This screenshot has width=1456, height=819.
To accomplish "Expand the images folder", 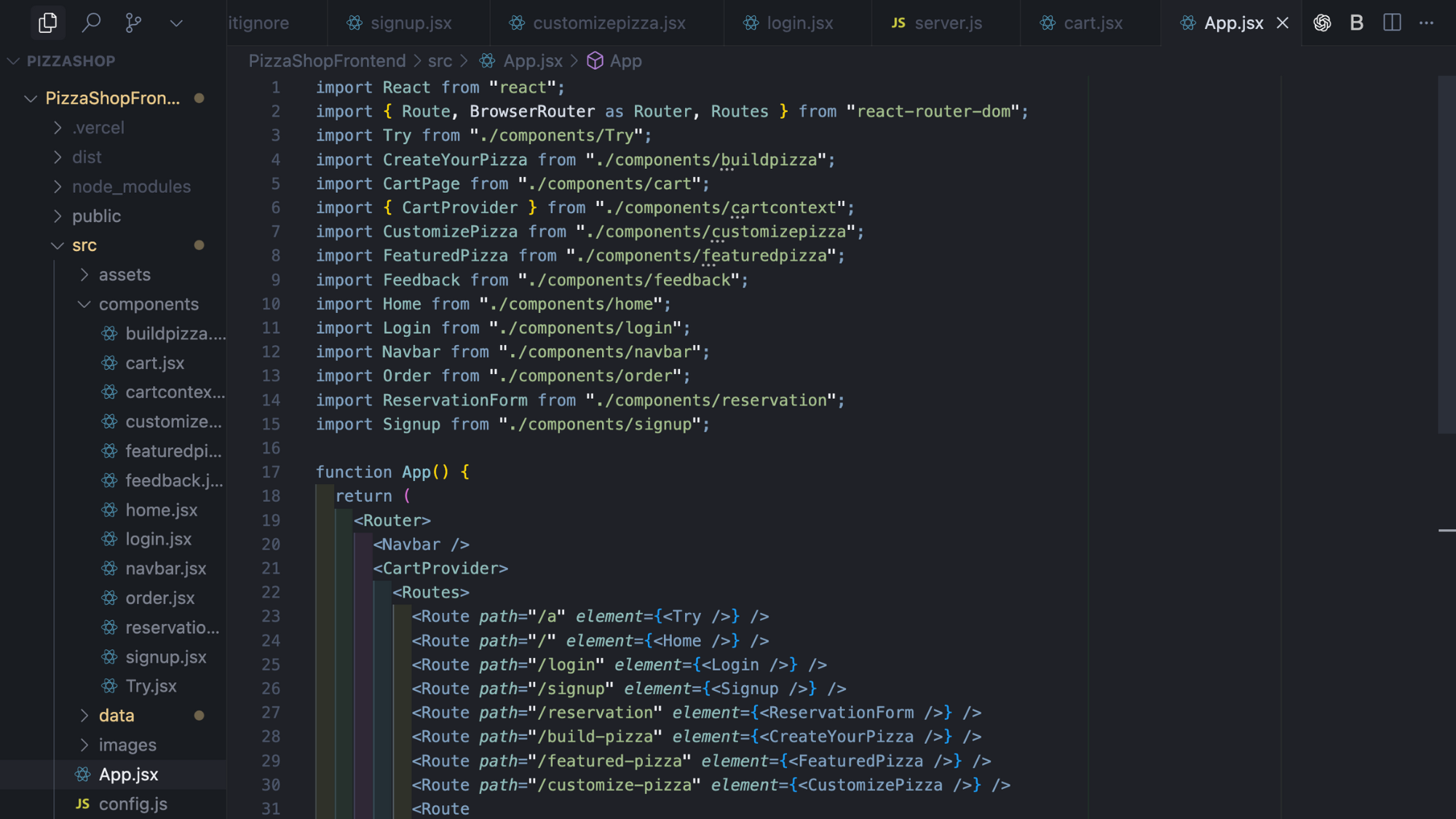I will (x=113, y=744).
